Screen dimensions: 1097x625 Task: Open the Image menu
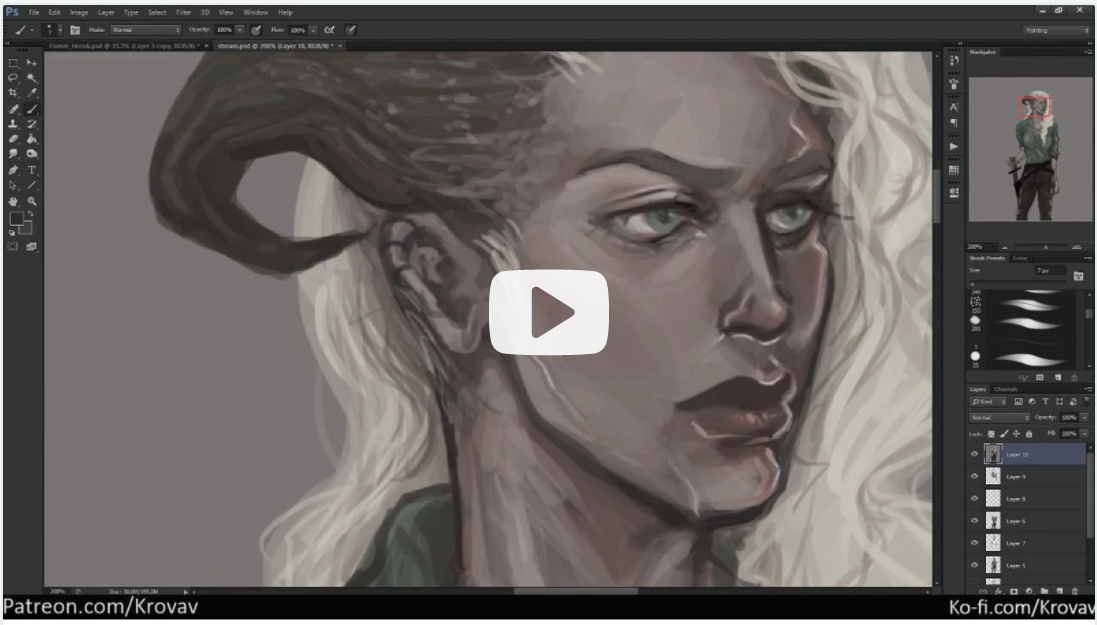click(79, 13)
